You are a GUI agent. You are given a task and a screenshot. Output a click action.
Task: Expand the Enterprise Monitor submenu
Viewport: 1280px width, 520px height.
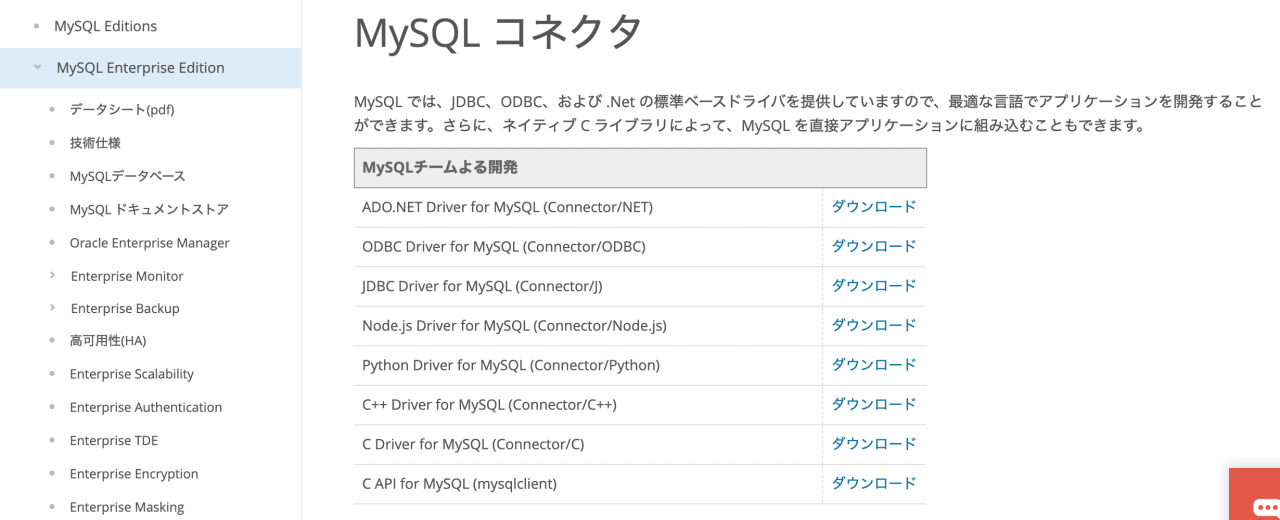(52, 276)
